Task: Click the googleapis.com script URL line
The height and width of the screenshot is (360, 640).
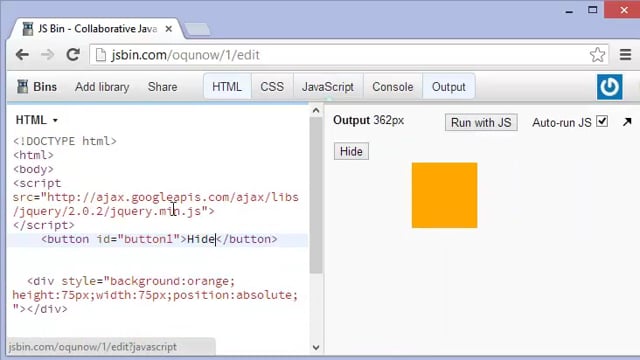Action: [x=156, y=197]
